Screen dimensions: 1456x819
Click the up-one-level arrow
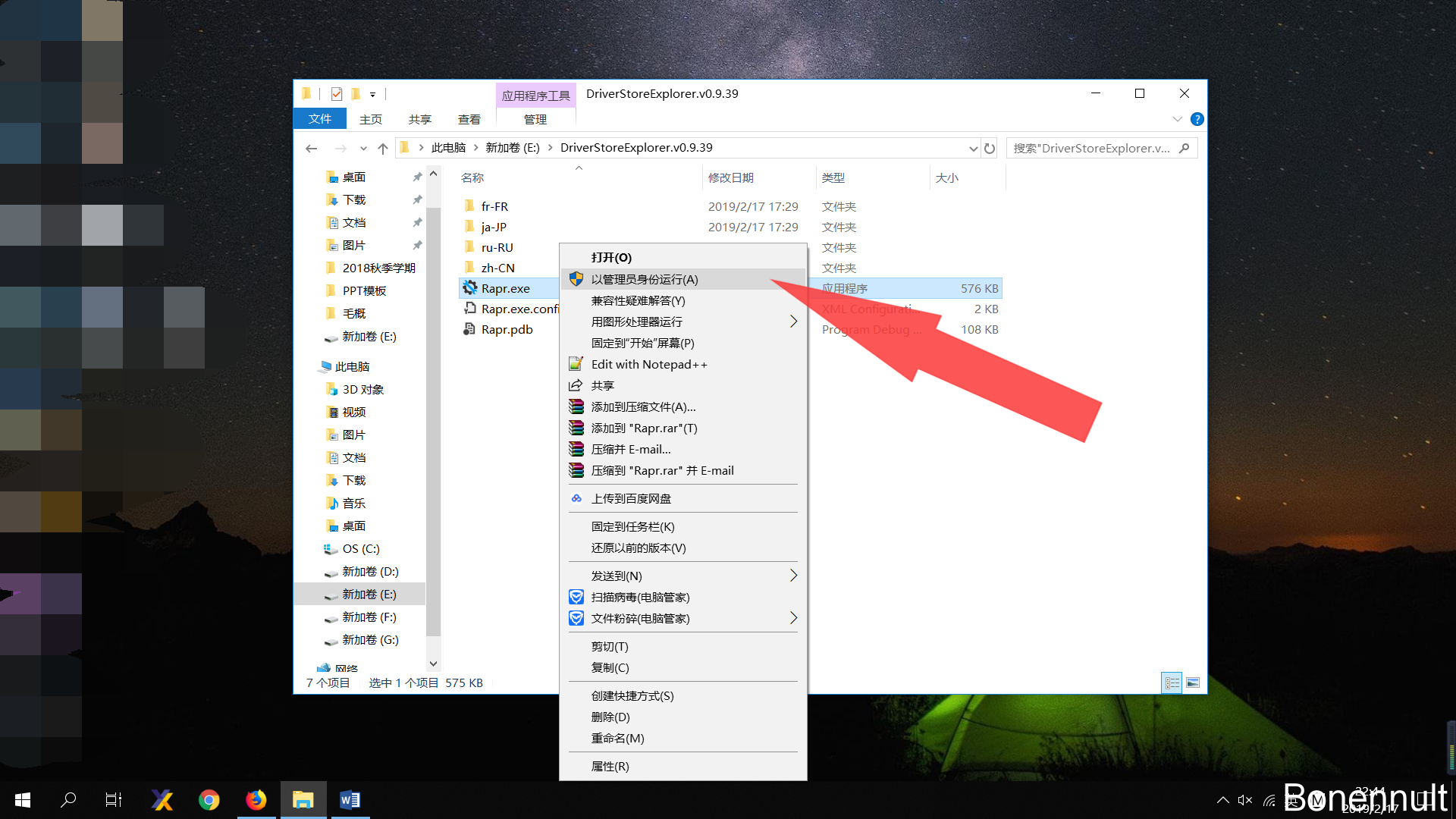[383, 148]
